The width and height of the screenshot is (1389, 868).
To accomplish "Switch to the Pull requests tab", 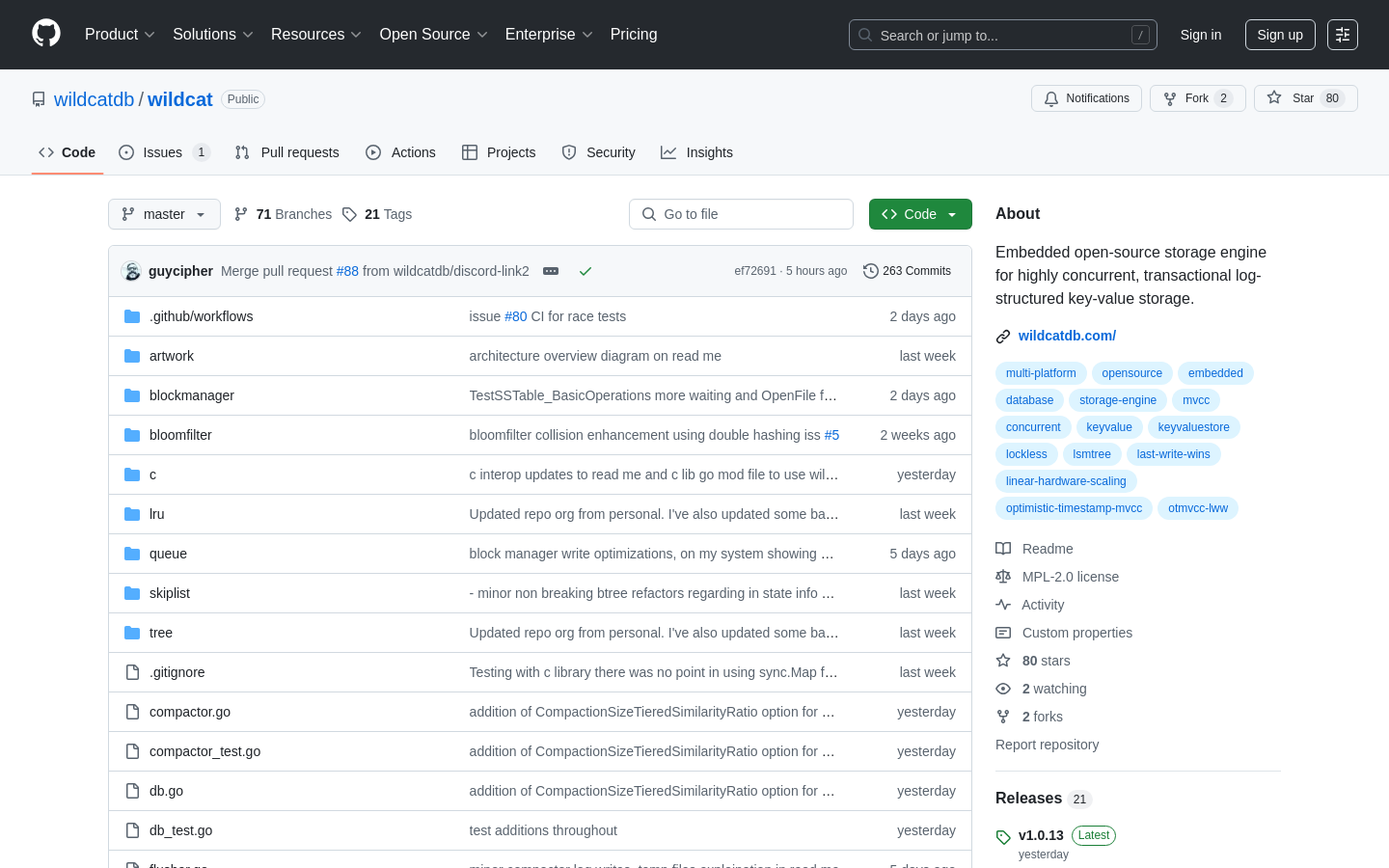I will (x=287, y=152).
